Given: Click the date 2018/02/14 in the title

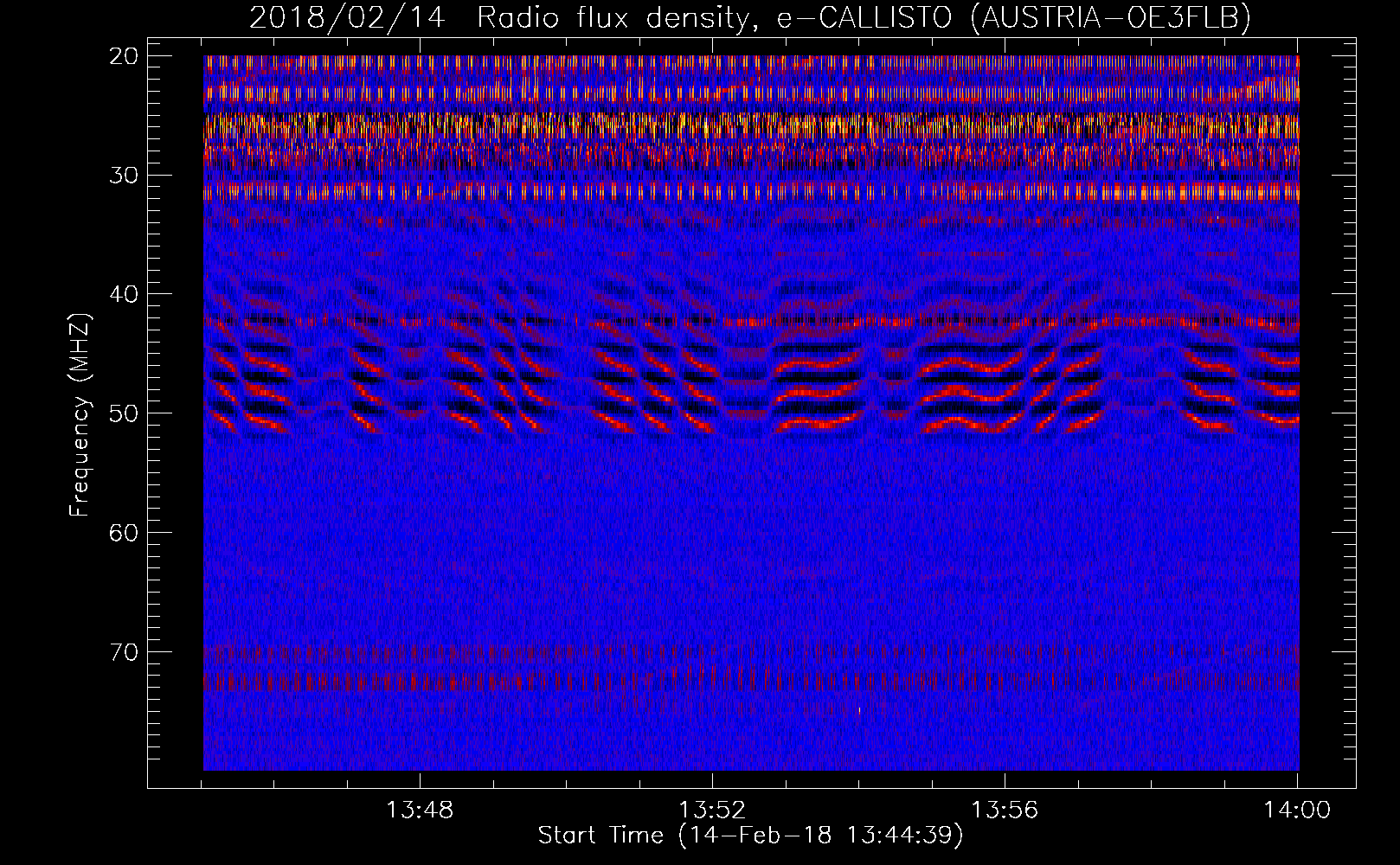Looking at the screenshot, I should [347, 17].
